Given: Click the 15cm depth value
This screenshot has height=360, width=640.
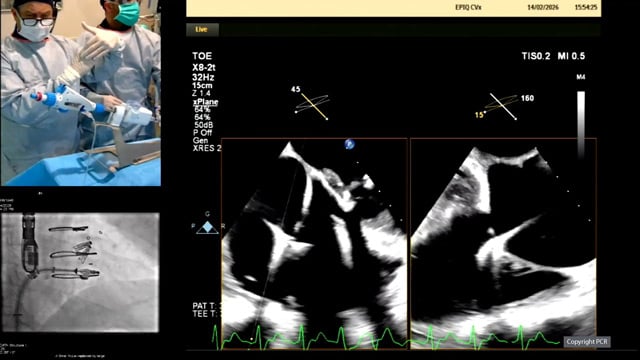Looking at the screenshot, I should coord(202,86).
